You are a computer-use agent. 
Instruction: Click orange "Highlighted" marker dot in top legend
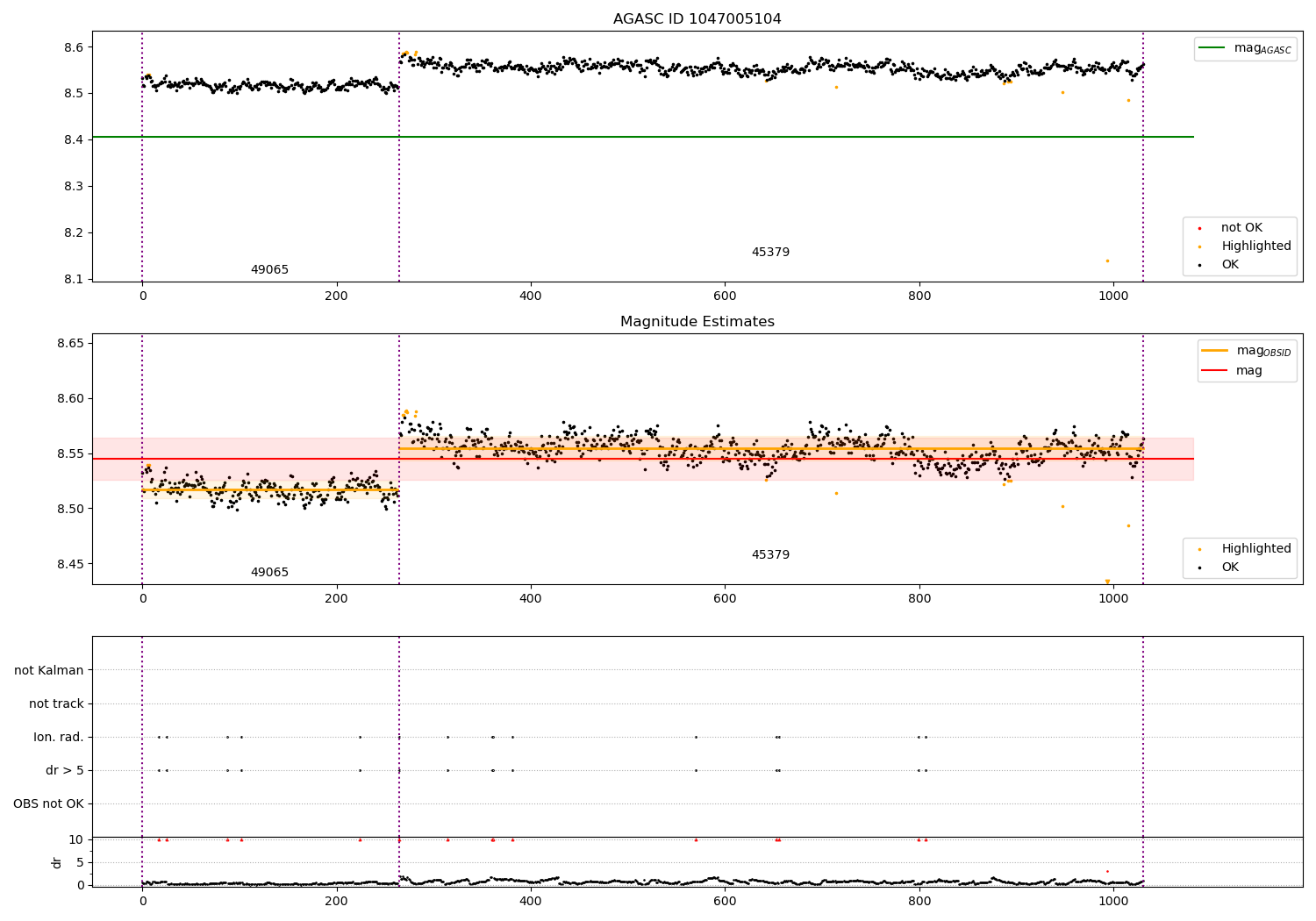pos(1199,246)
